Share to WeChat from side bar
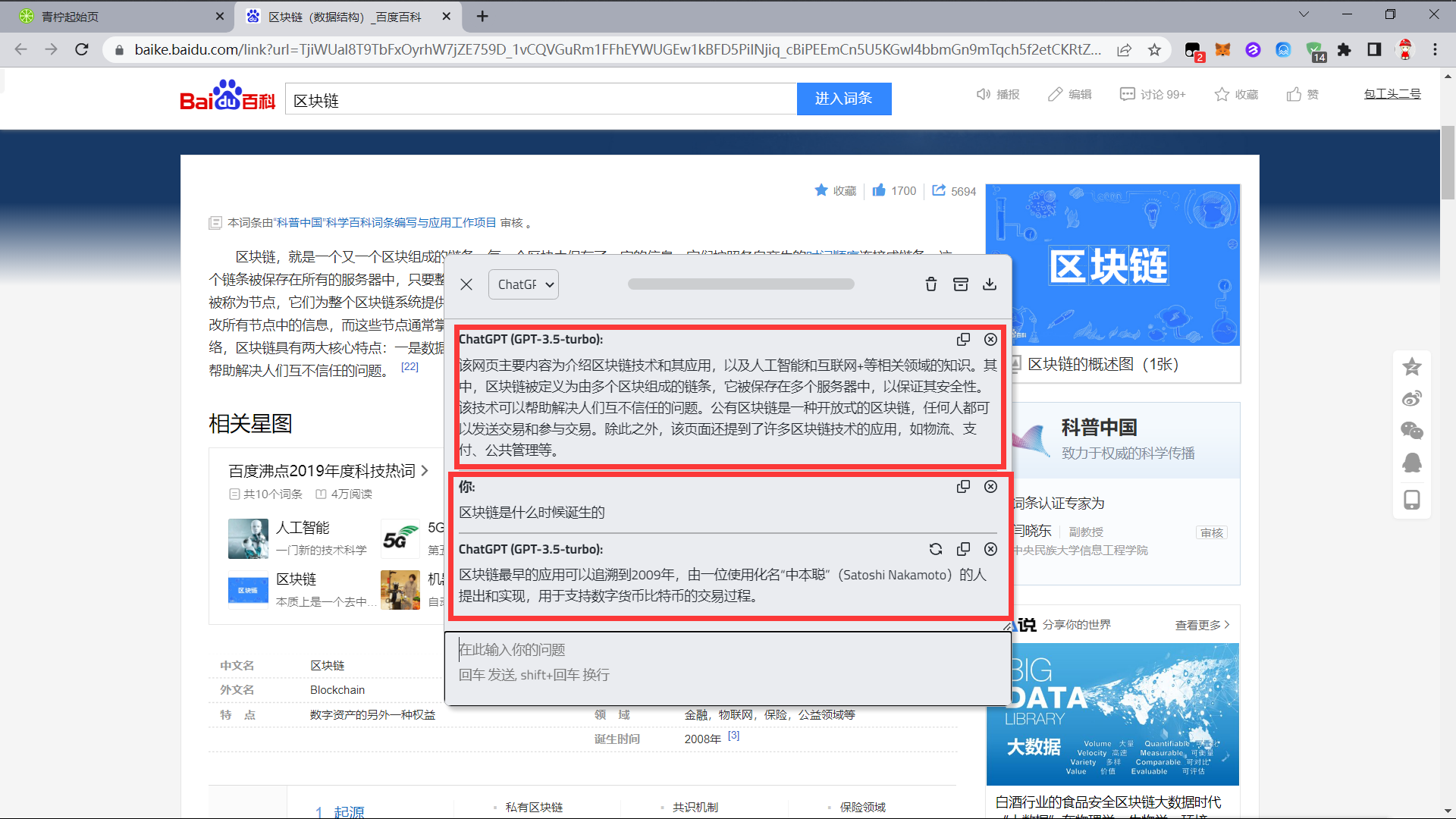The width and height of the screenshot is (1456, 819). [1412, 431]
